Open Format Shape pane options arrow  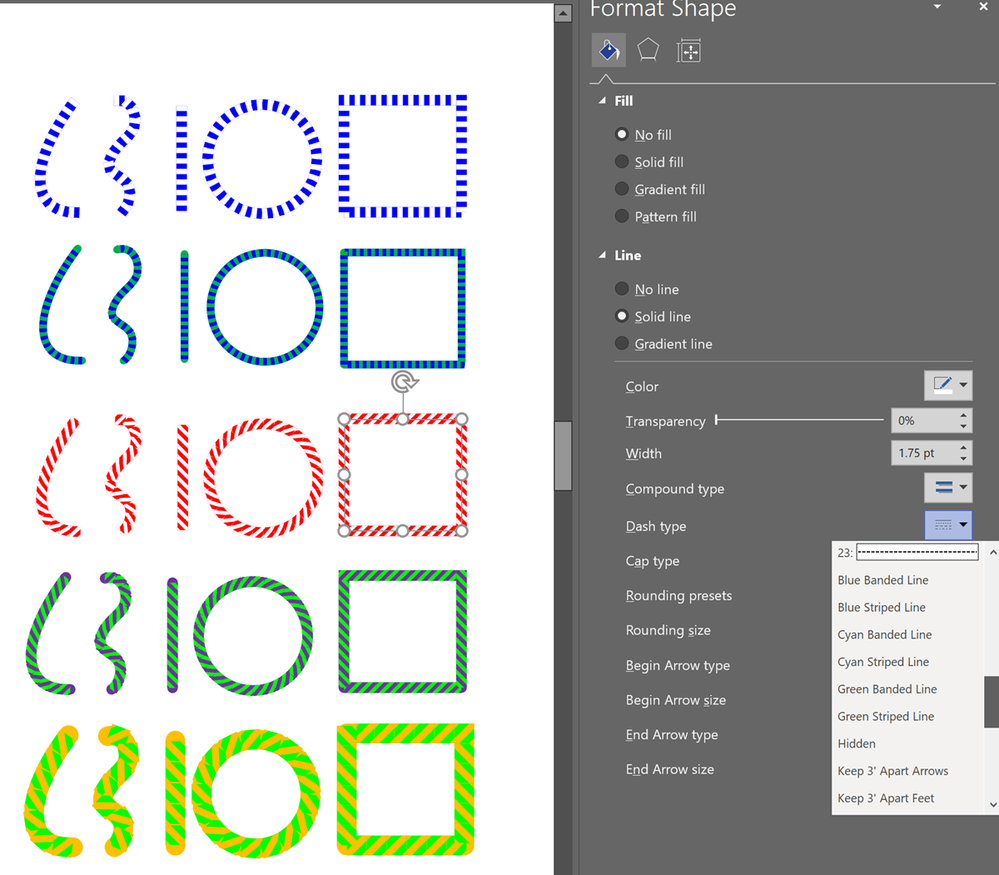click(x=937, y=7)
